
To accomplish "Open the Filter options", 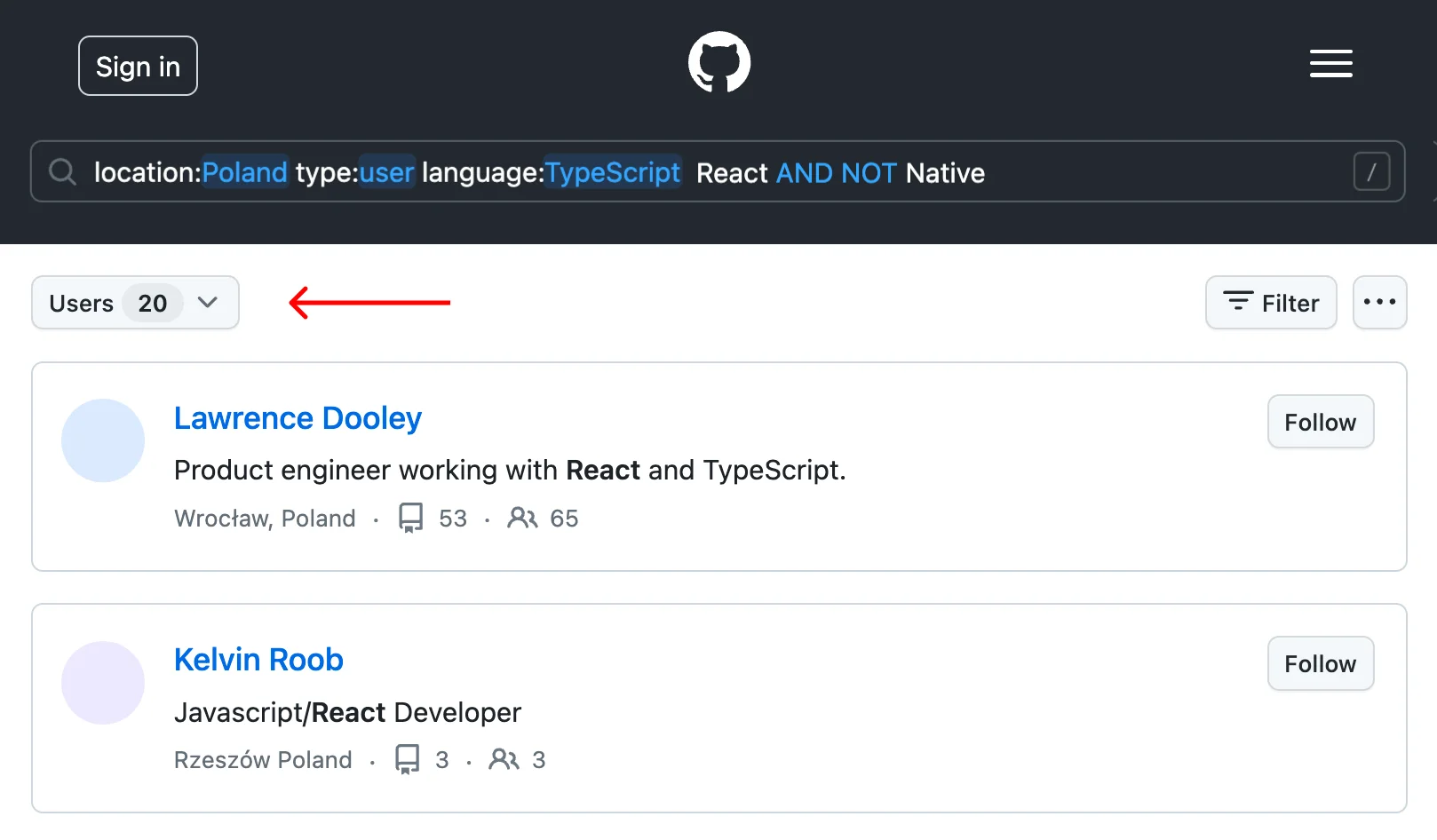I will point(1270,303).
